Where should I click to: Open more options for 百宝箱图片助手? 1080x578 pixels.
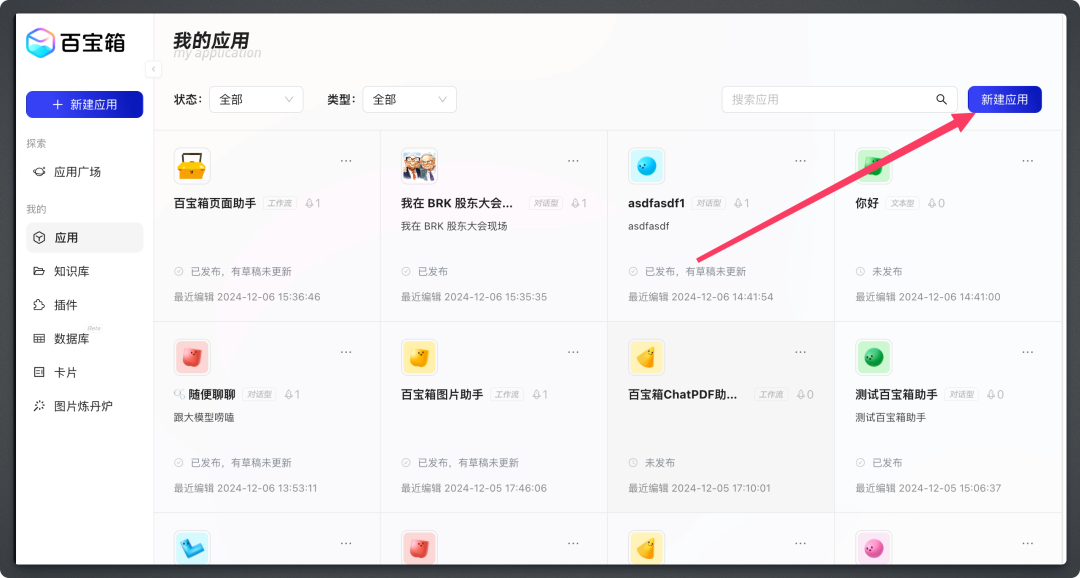point(573,353)
